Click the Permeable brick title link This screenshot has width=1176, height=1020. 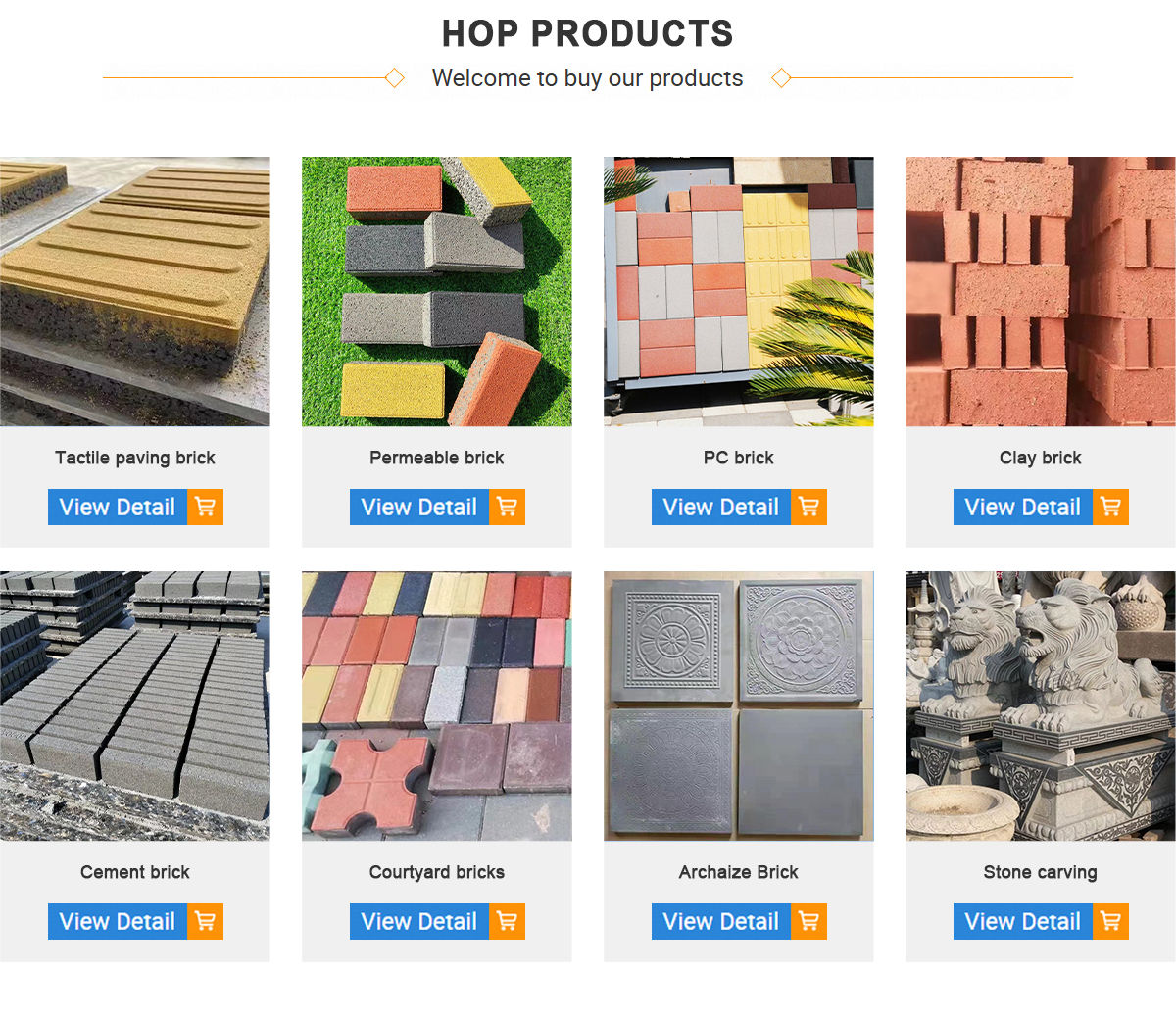(436, 458)
